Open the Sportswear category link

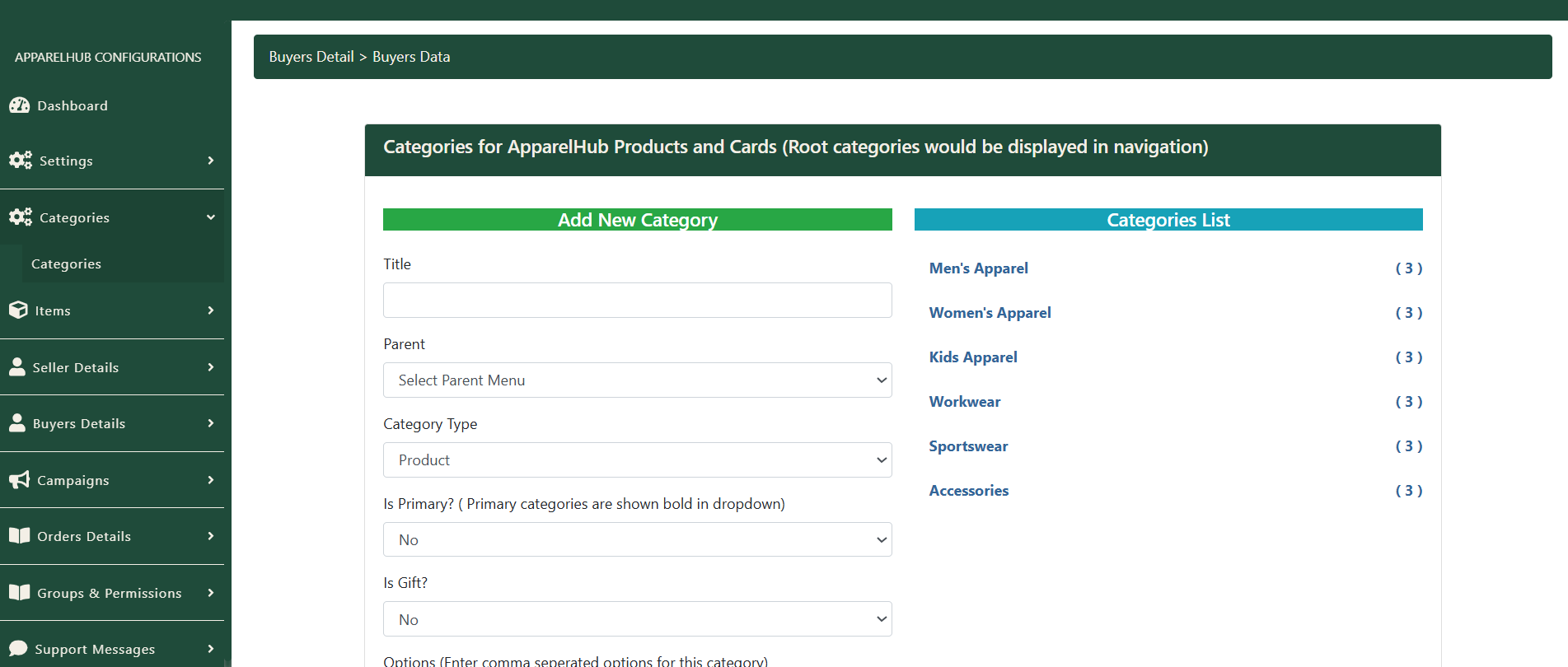tap(968, 446)
